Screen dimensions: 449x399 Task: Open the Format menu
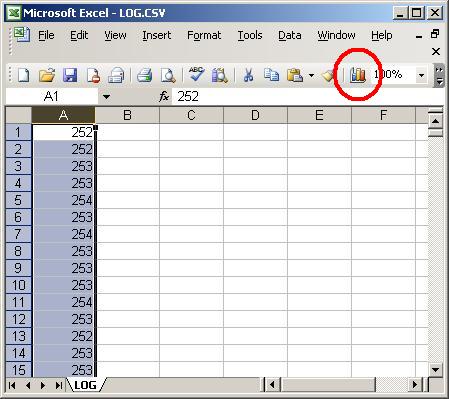(204, 35)
